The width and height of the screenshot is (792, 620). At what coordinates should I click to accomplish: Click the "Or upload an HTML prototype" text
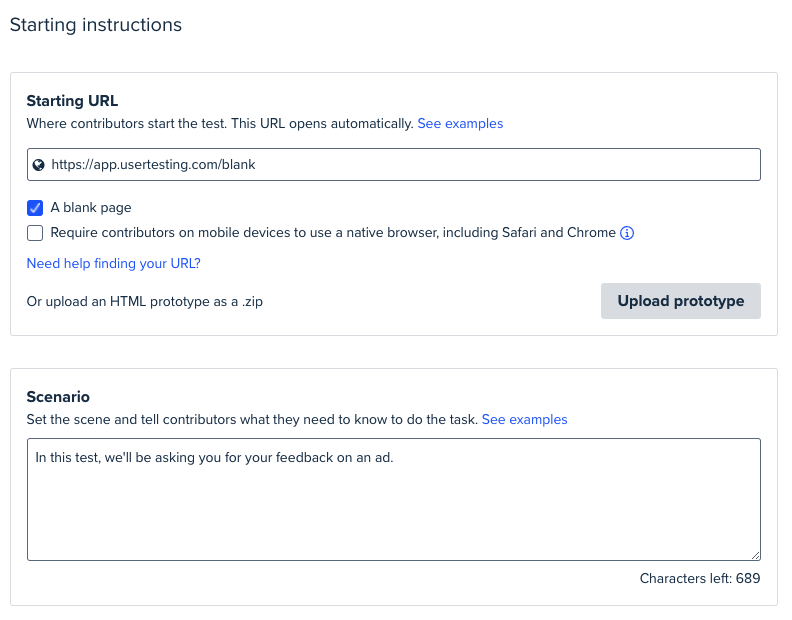point(144,302)
